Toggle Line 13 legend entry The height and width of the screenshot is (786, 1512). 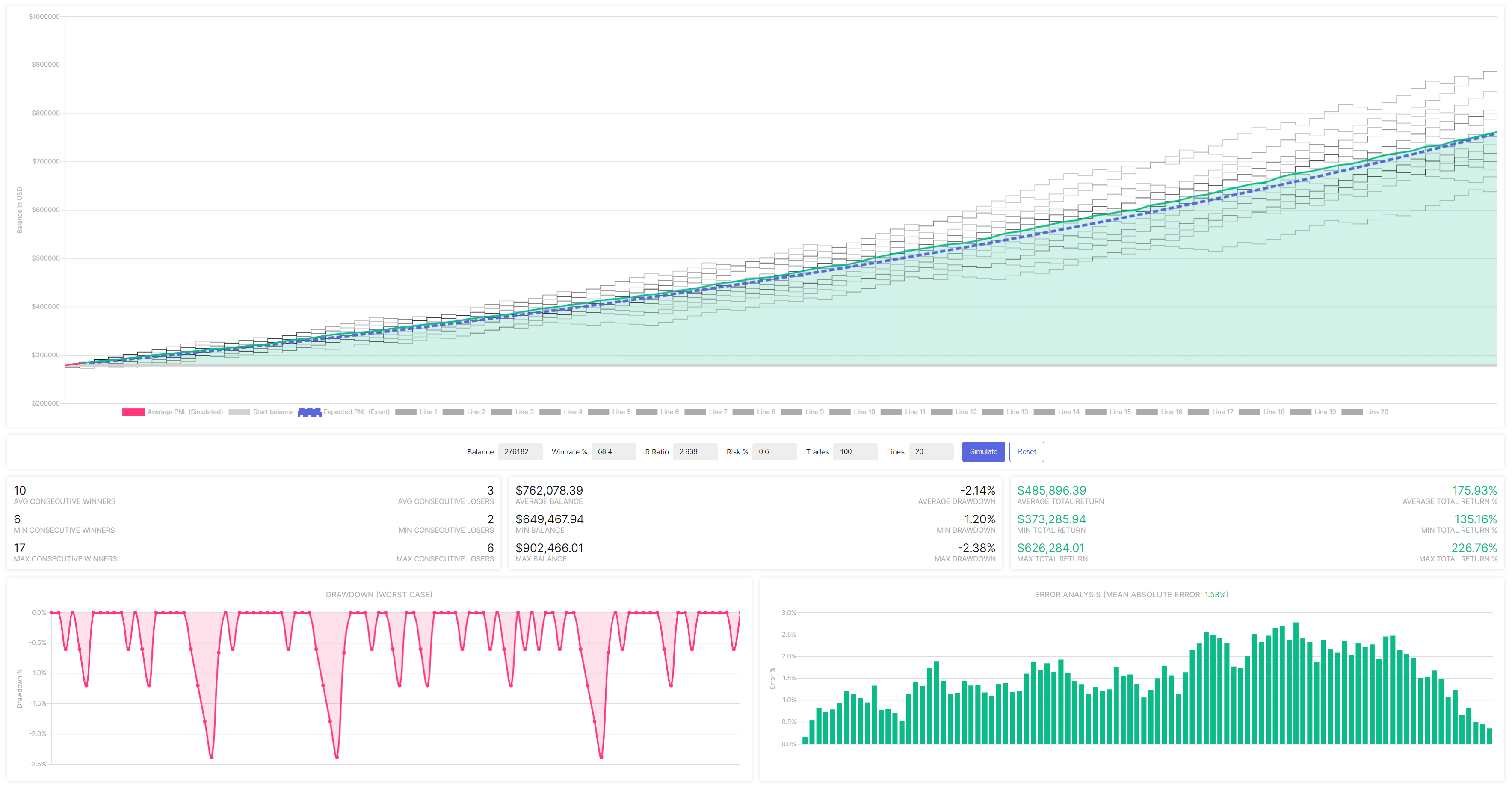pos(1006,412)
